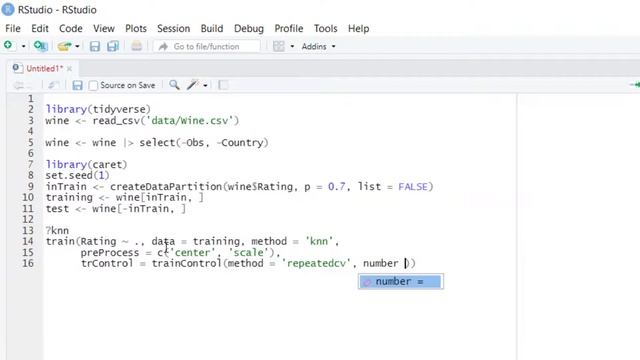640x360 pixels.
Task: Click on 'set.seed(1)' on line 8
Action: (78, 176)
